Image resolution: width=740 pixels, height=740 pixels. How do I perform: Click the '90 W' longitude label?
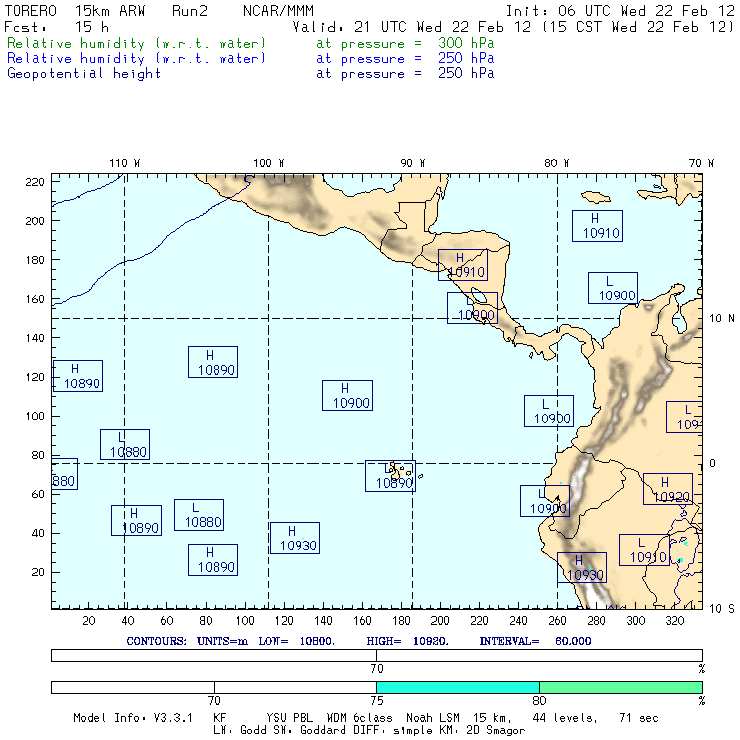(412, 163)
